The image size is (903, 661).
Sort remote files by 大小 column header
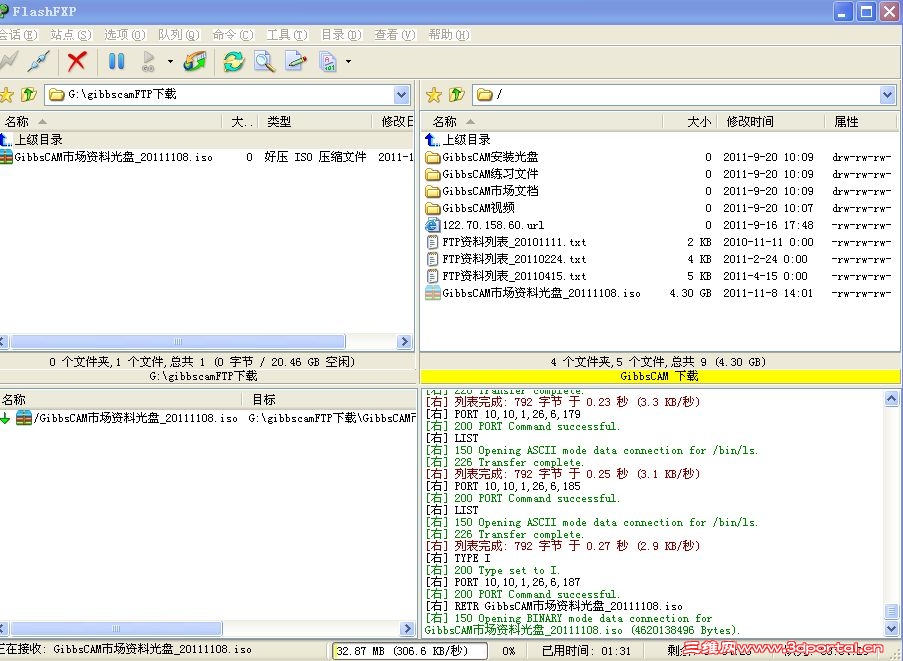coord(690,121)
